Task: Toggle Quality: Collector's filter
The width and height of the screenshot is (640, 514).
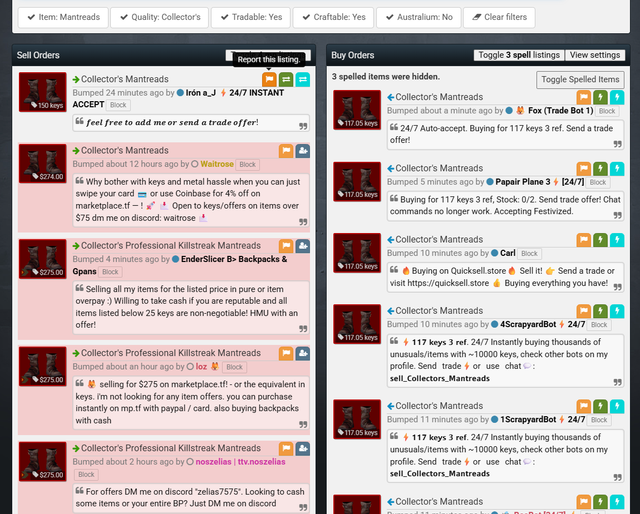Action: [x=160, y=17]
